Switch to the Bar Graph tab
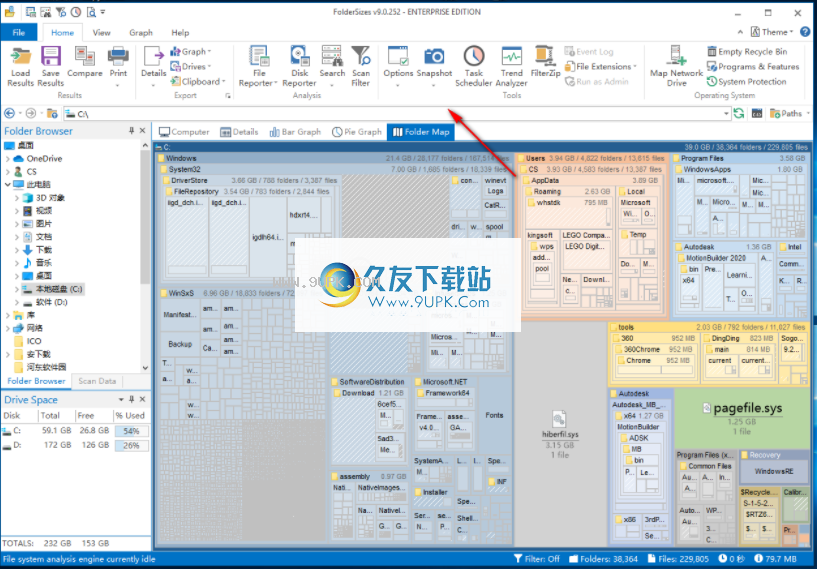The height and width of the screenshot is (570, 817). tap(295, 132)
